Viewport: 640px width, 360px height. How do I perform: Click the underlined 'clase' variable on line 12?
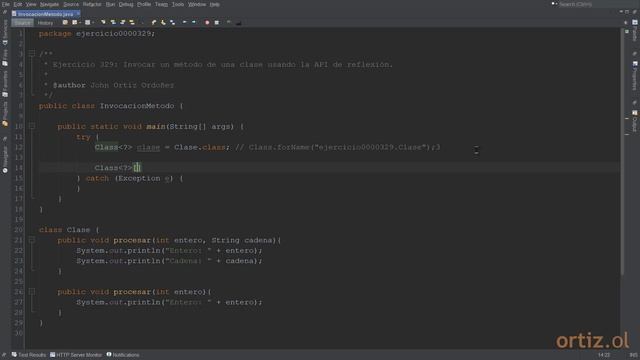148,147
